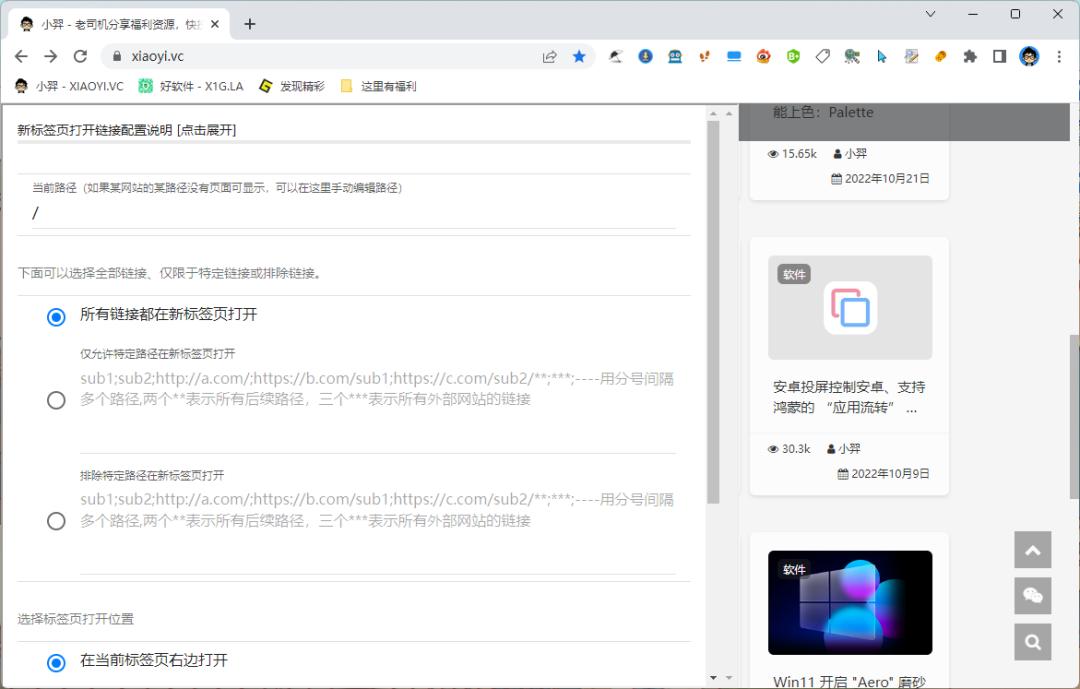Select the 仅允许特定路径在新标签页打开 radio option
Image resolution: width=1080 pixels, height=689 pixels.
click(56, 401)
